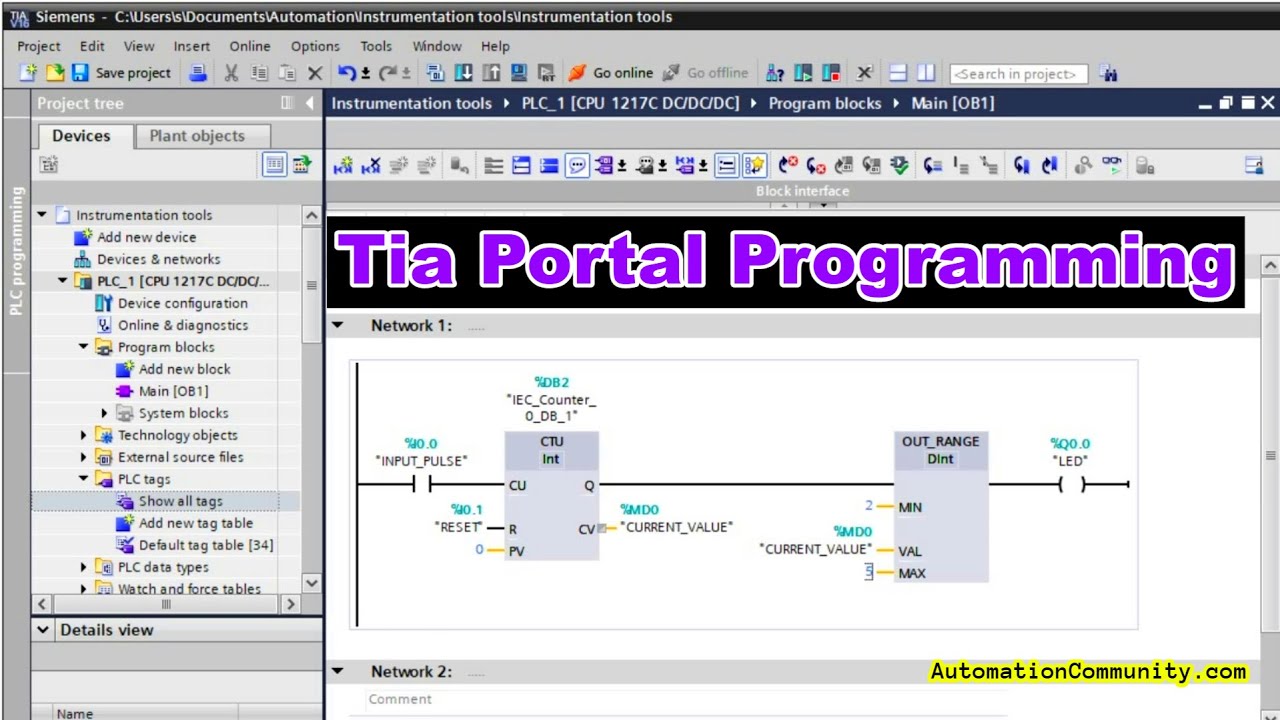Click the Download to device icon
The image size is (1280, 720).
pyautogui.click(x=463, y=73)
